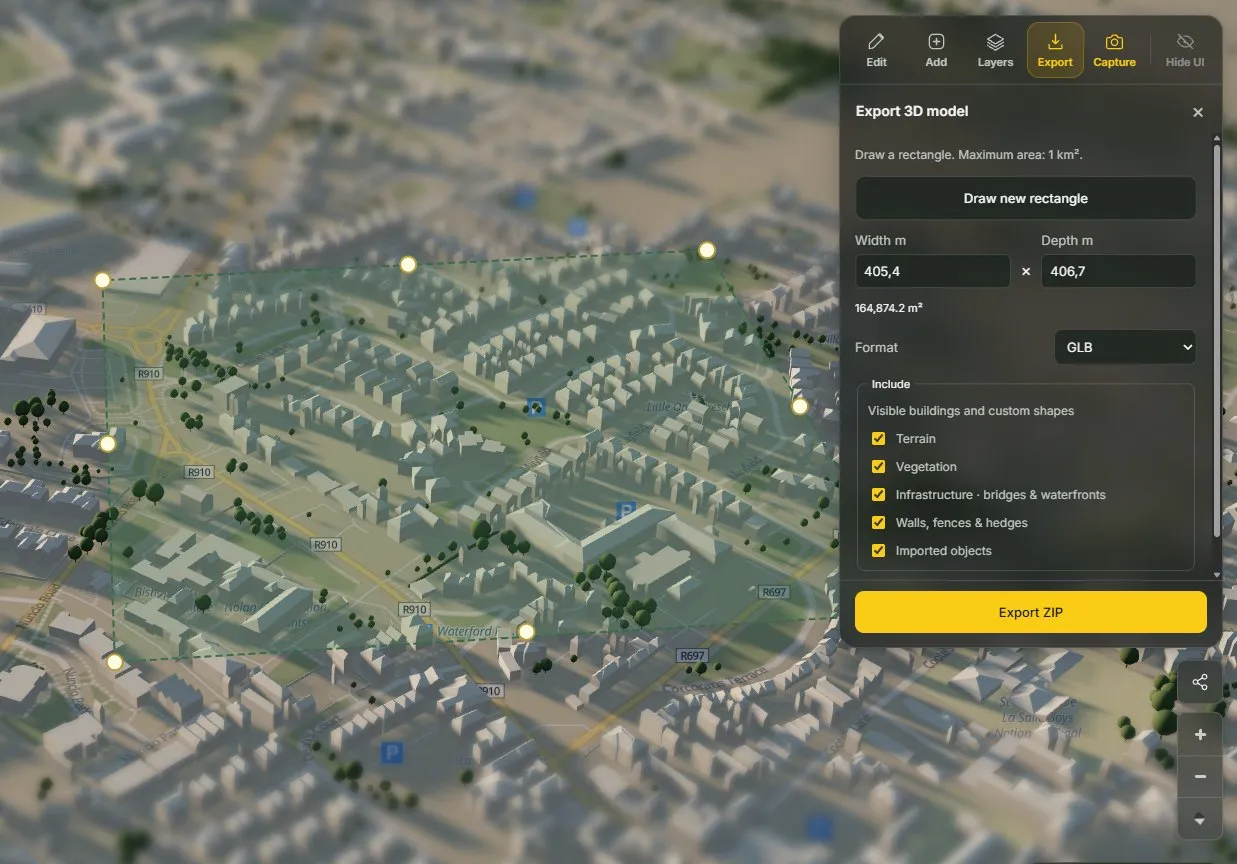Click the R697 road label near Export ZIP

click(x=774, y=592)
